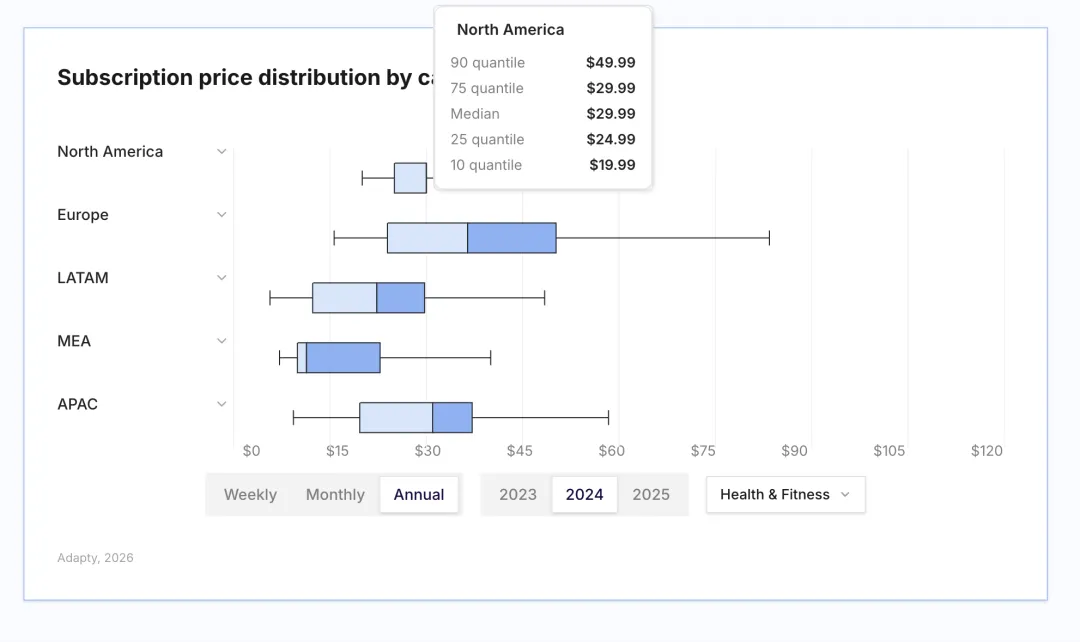
Task: Expand the MEA row chevron
Action: [222, 341]
